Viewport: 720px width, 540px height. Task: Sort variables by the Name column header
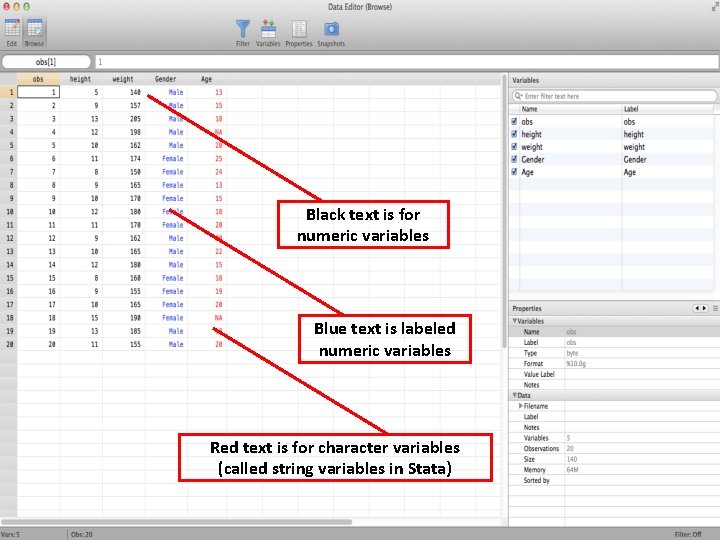tap(570, 109)
